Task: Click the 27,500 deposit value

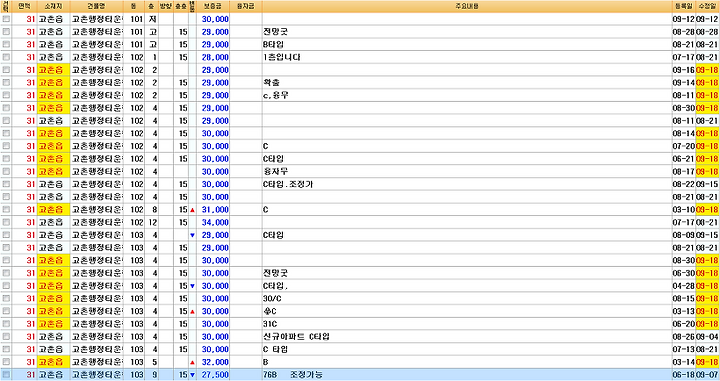Action: pyautogui.click(x=215, y=375)
